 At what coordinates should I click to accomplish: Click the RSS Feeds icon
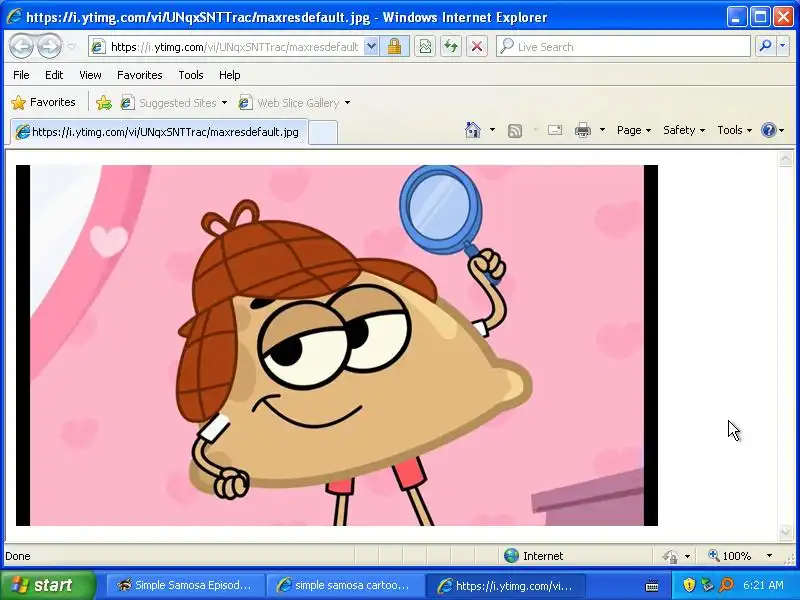pos(515,131)
